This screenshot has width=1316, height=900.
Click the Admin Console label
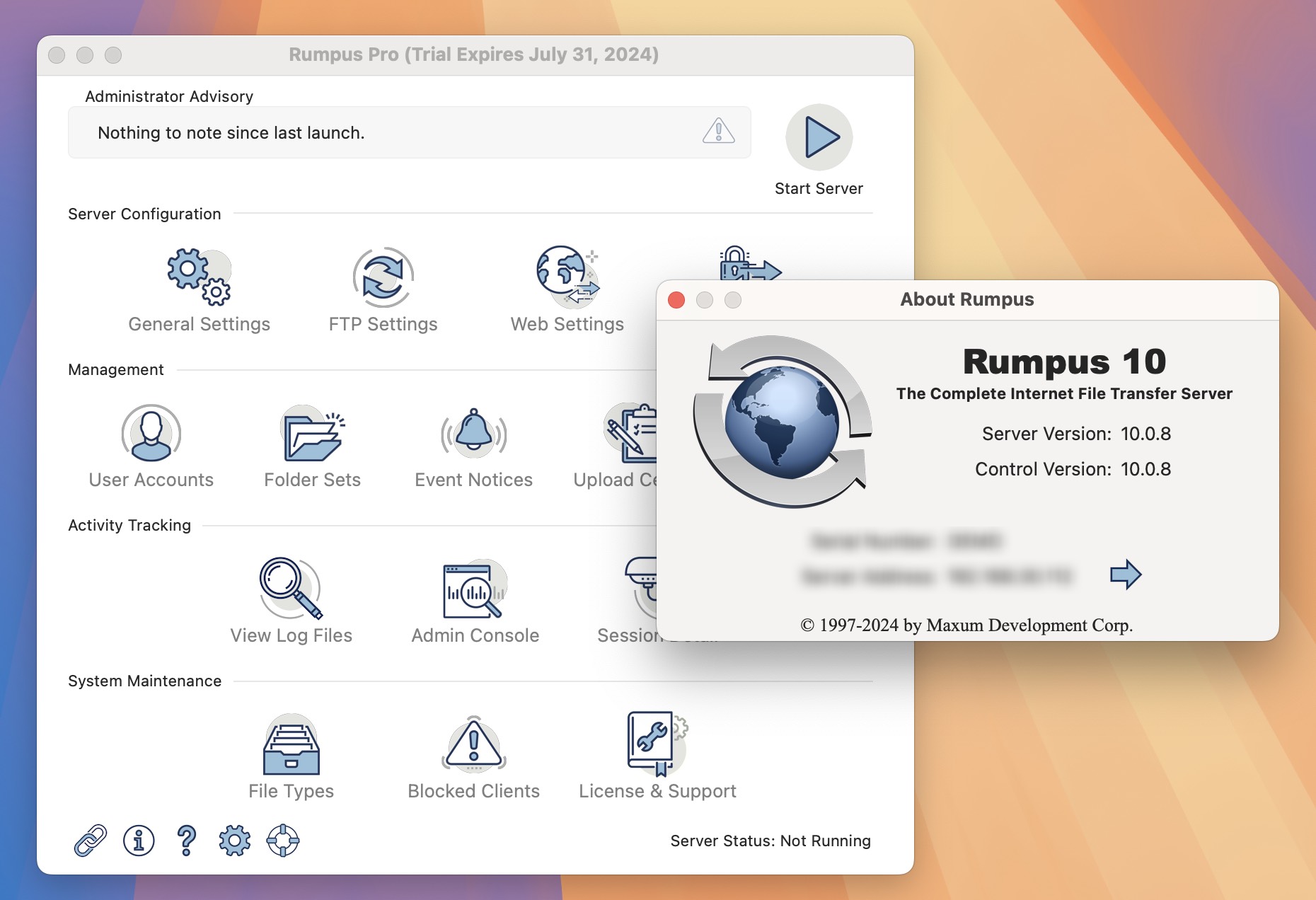(x=475, y=635)
